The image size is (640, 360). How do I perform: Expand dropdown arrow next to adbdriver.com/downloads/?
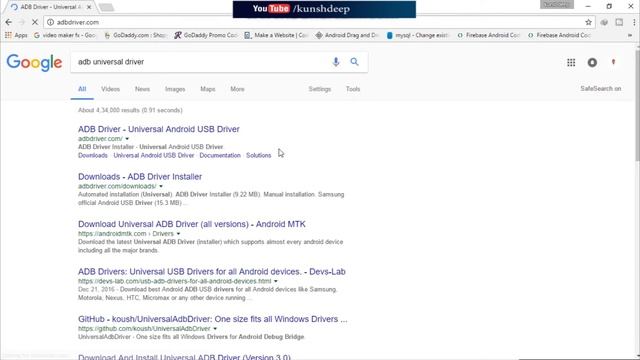pyautogui.click(x=161, y=187)
